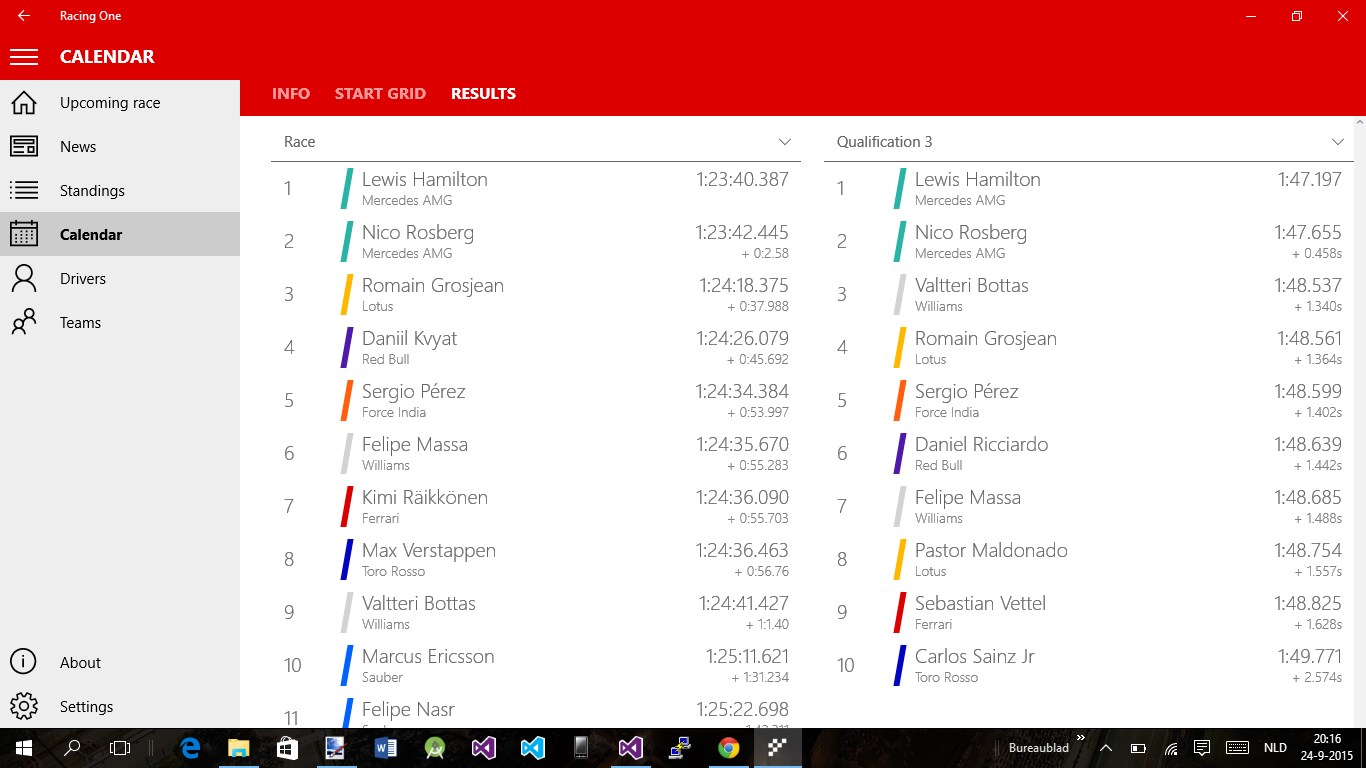Open the INFO tab
Screen dimensions: 1366x768
(291, 93)
